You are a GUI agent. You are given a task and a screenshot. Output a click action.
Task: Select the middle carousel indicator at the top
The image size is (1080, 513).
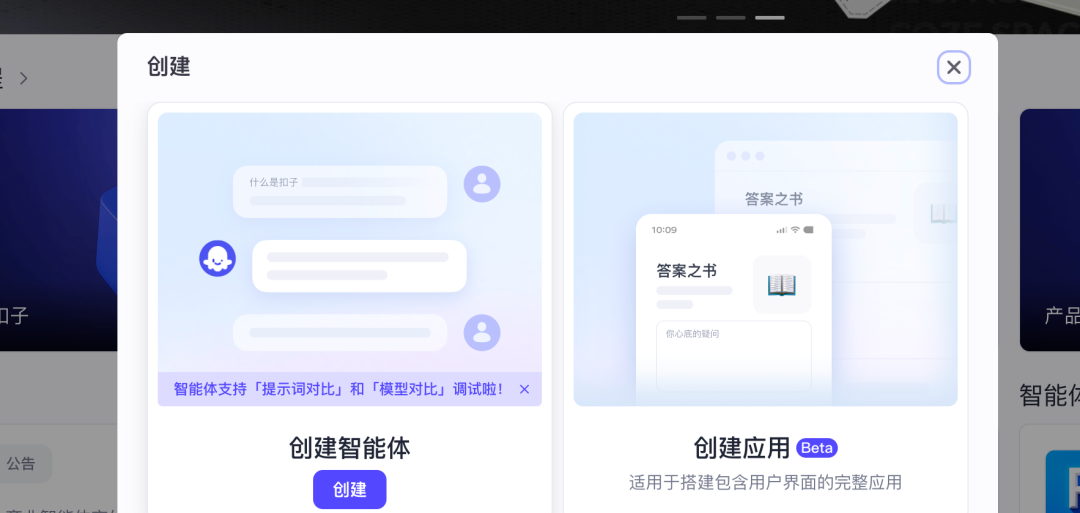pyautogui.click(x=730, y=17)
